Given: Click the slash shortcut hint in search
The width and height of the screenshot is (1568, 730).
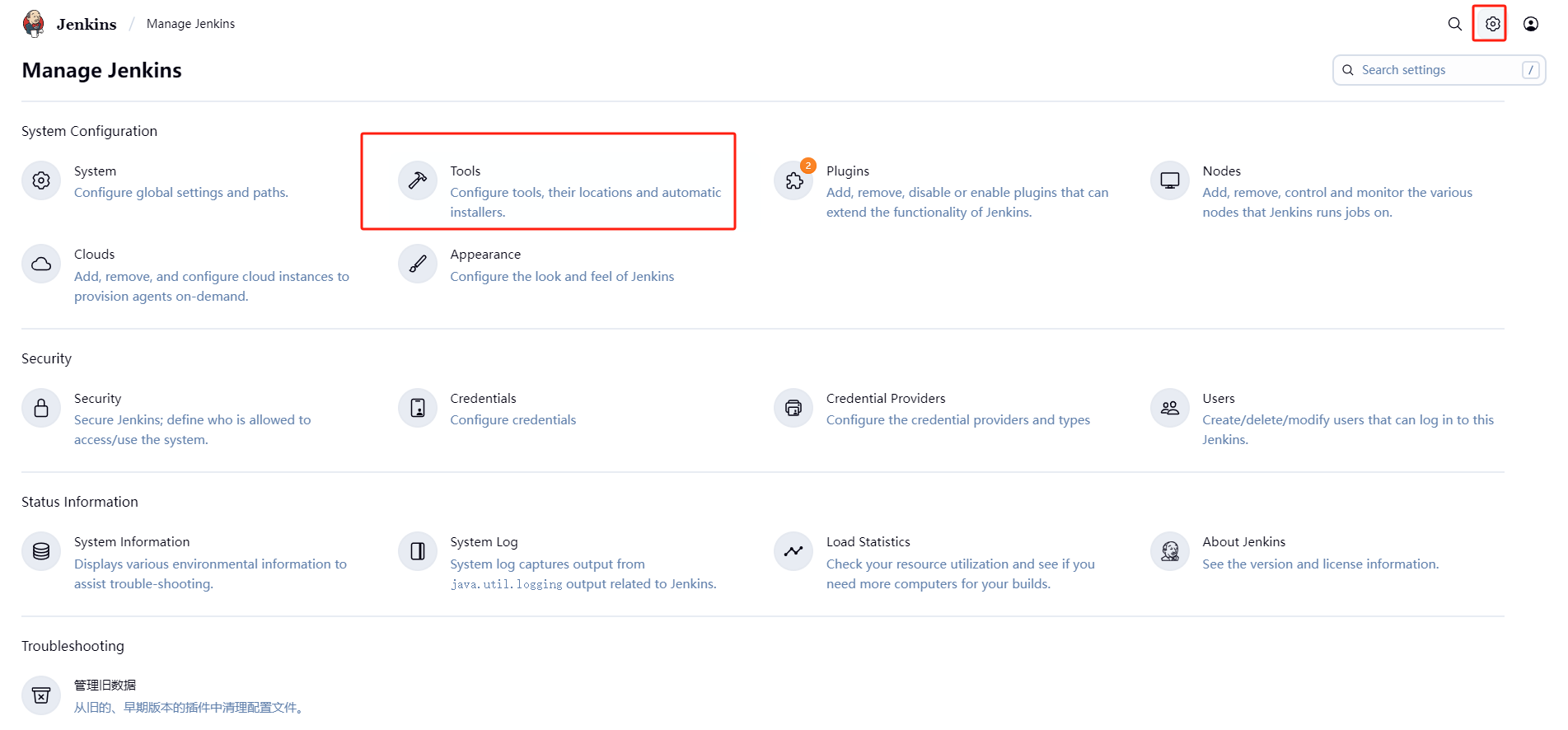Looking at the screenshot, I should pyautogui.click(x=1531, y=70).
